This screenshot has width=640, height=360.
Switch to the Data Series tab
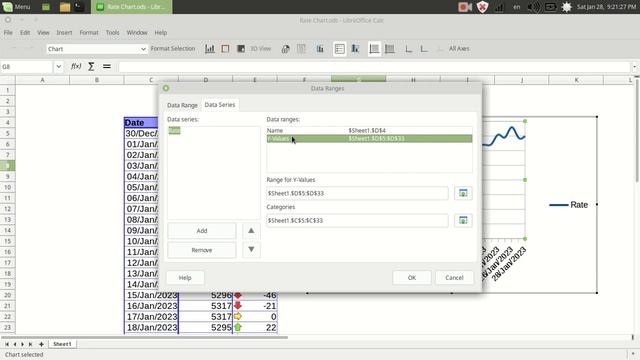click(x=220, y=104)
